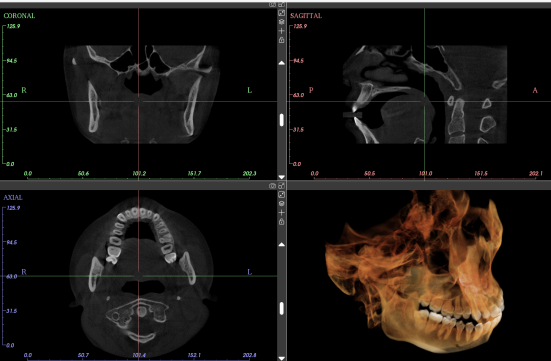Viewport: 551px width, 361px height.
Task: Toggle the lock icon beside the axial view
Action: [281, 222]
